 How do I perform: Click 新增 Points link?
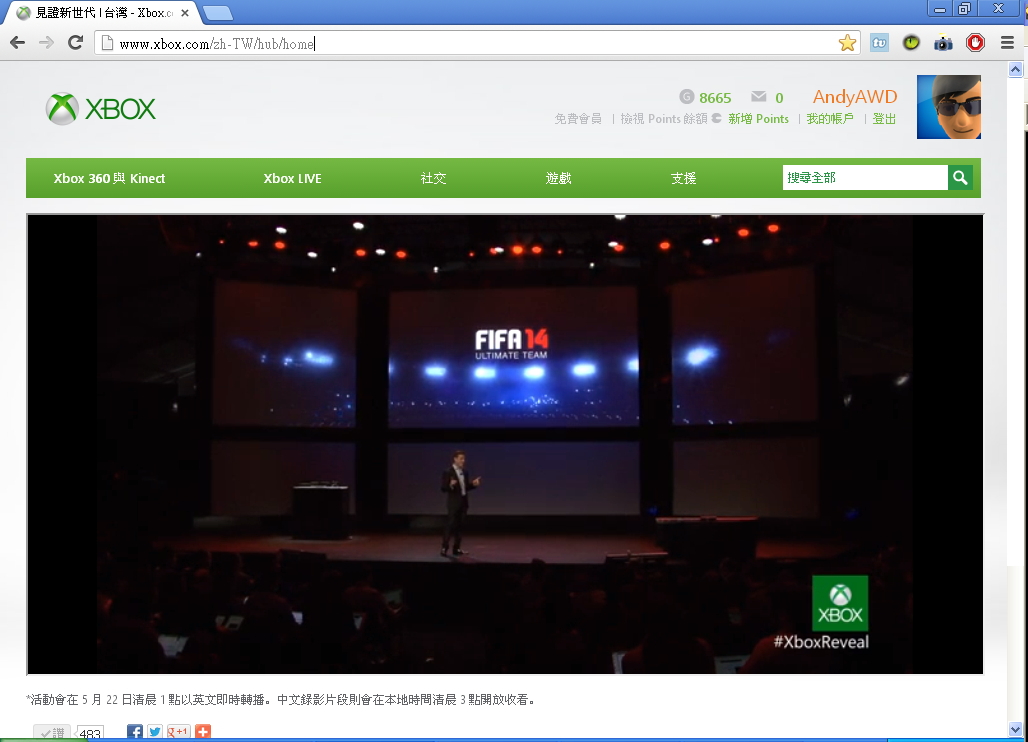tap(759, 119)
